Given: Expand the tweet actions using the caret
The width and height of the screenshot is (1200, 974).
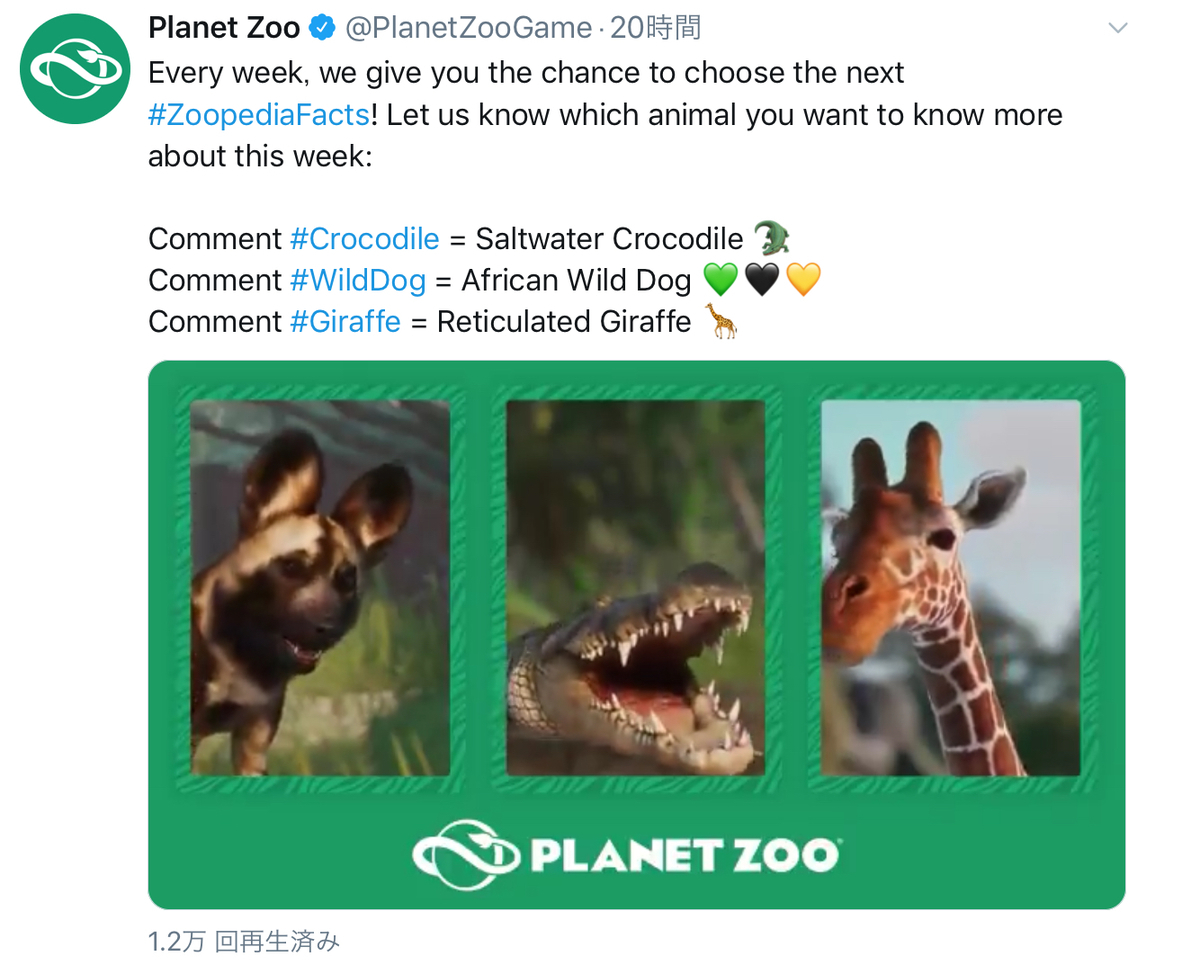Looking at the screenshot, I should 1117,27.
